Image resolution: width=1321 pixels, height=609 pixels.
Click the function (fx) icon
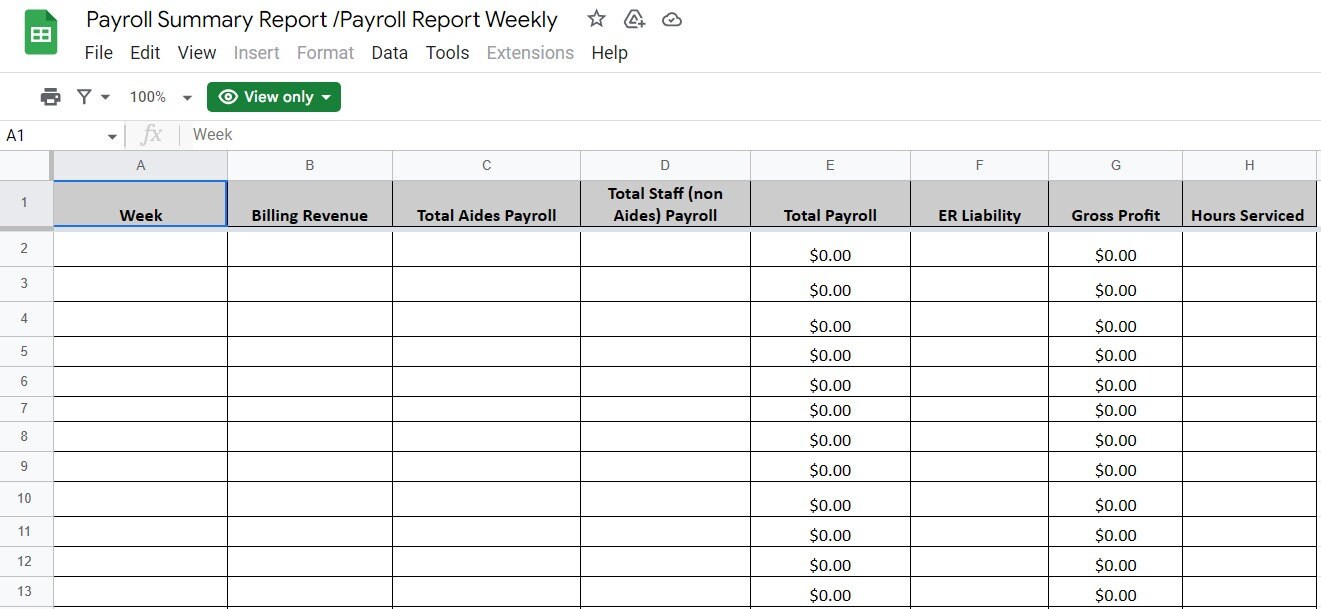coord(150,134)
